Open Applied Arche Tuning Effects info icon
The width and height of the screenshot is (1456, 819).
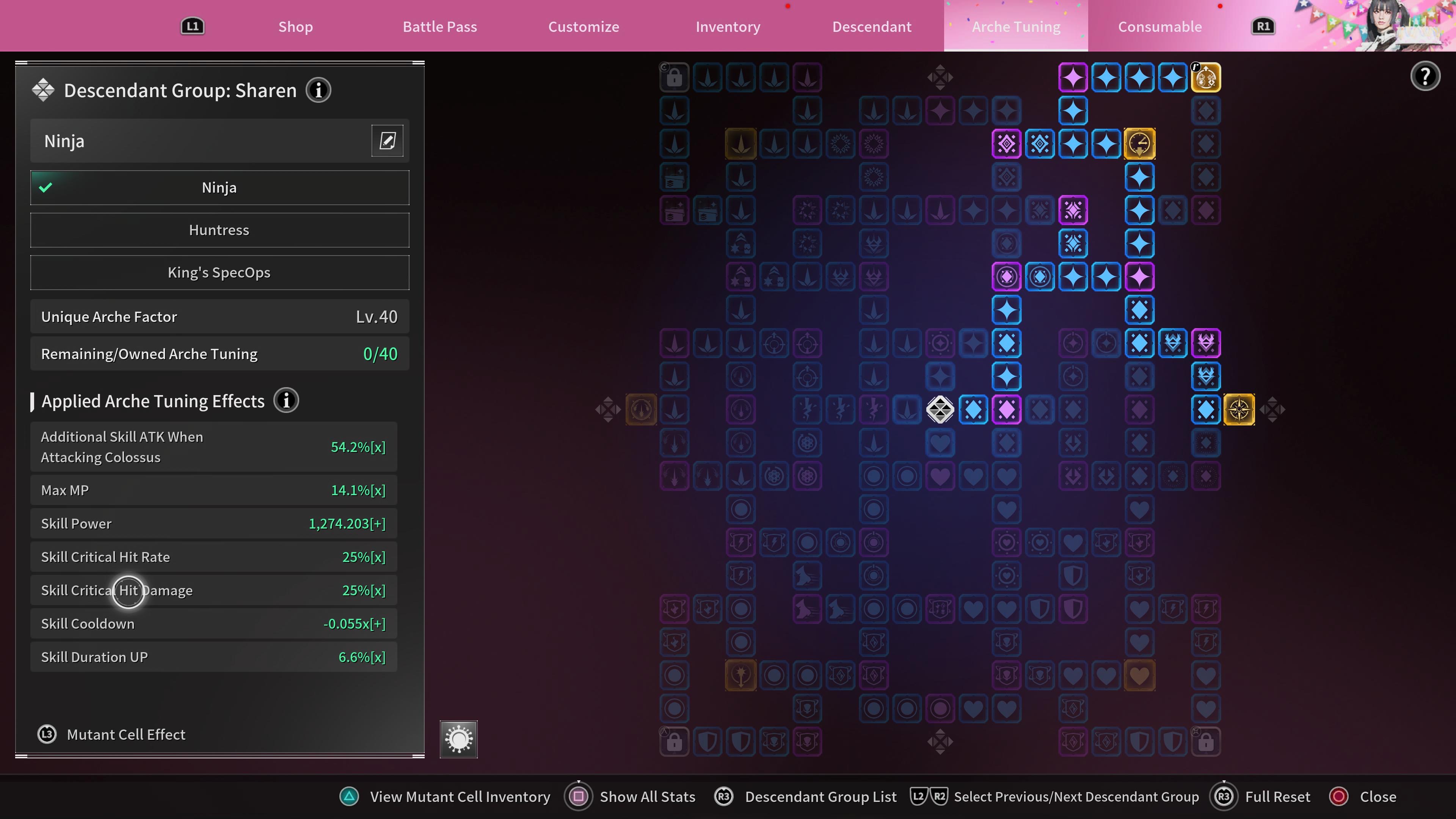click(x=286, y=401)
